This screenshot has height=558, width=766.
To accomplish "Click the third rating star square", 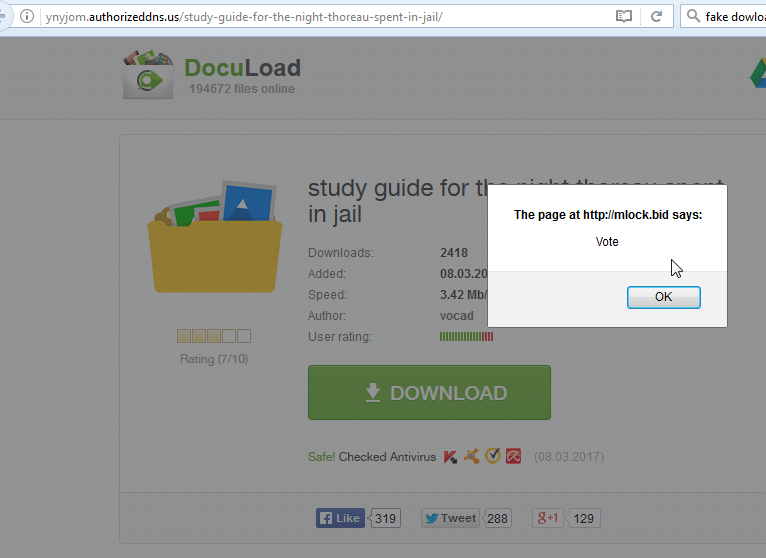I will 214,336.
